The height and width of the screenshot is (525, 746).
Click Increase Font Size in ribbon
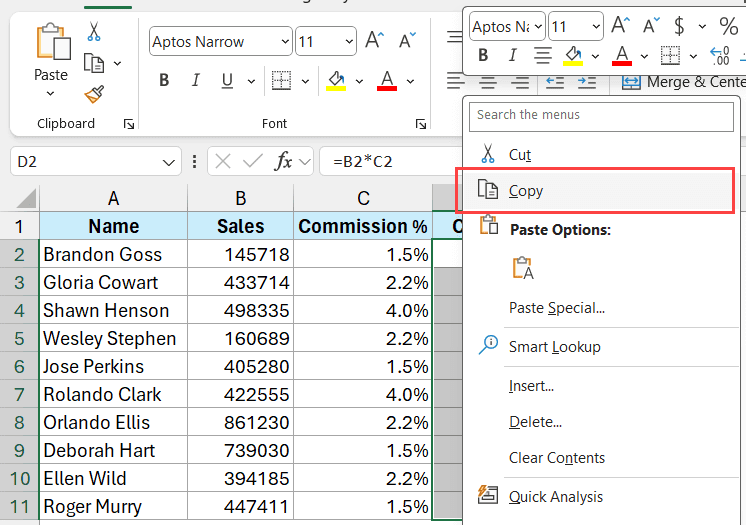(375, 41)
